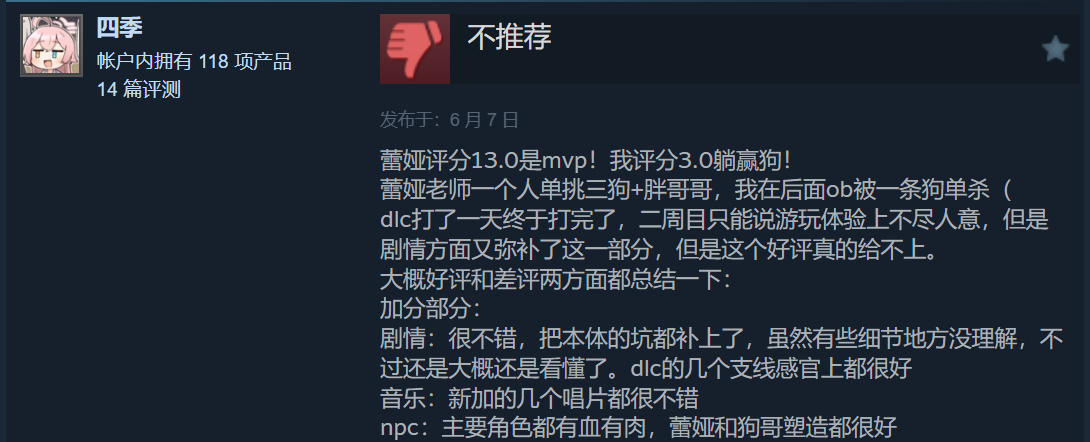The width and height of the screenshot is (1090, 442).
Task: Click the 大概好评和差评两方面都总结一下 line
Action: coord(555,279)
